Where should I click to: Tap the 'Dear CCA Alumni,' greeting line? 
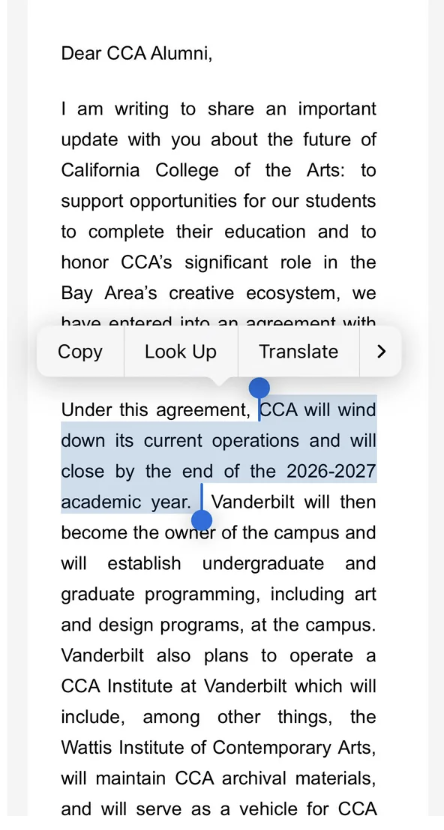pos(137,53)
